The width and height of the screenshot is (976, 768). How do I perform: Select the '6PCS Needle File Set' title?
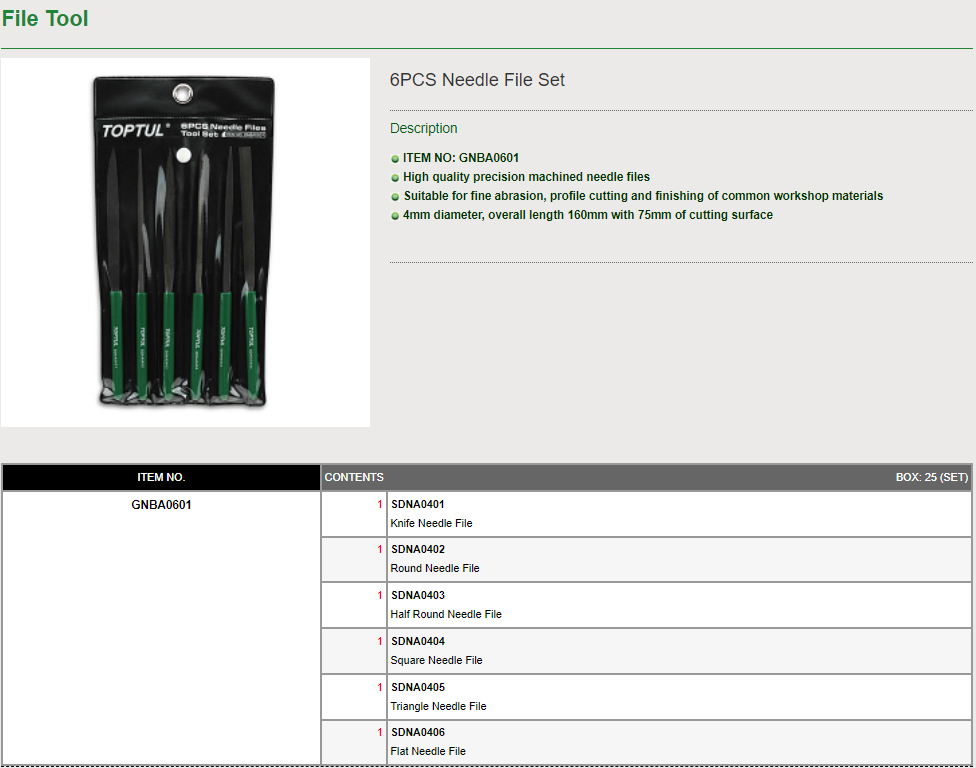477,80
